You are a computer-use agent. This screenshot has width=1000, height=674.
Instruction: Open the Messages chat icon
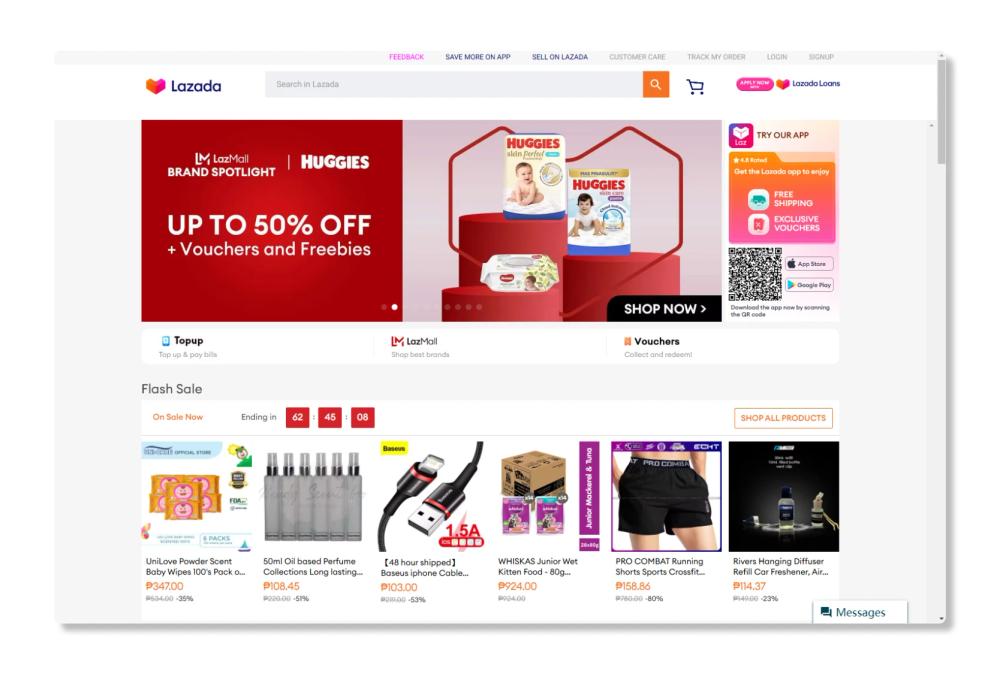point(827,612)
